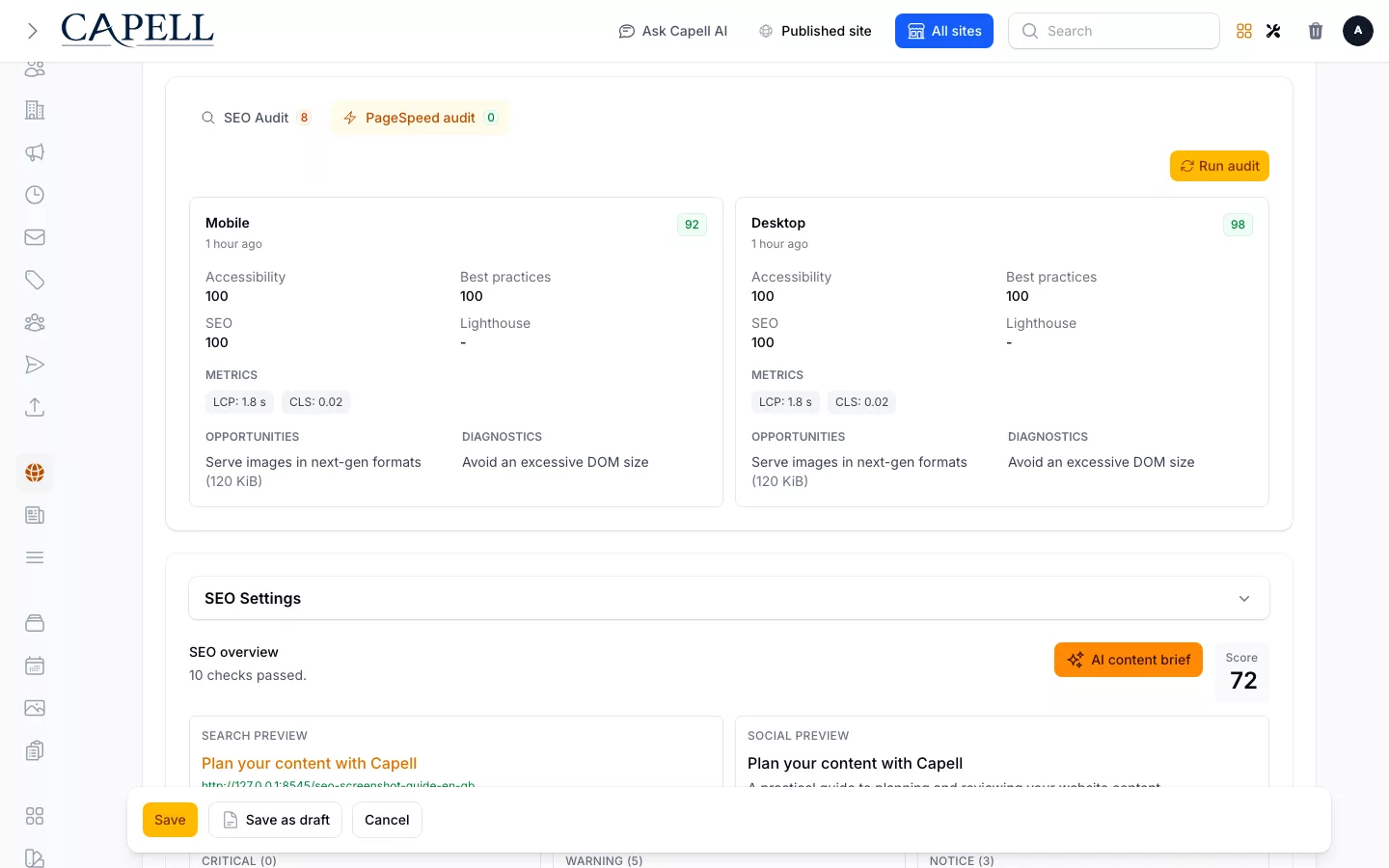Screen dimensions: 1389x868
Task: Click the Capell logo
Action: 137,30
